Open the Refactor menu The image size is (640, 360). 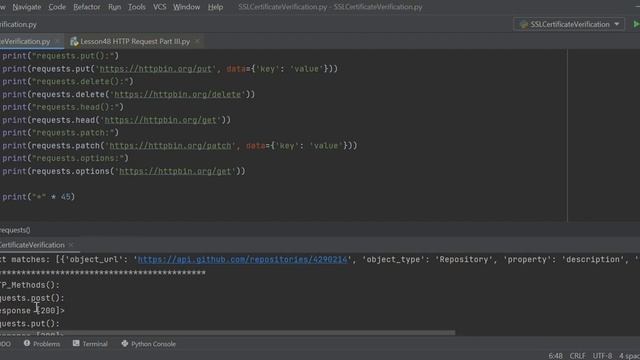87,7
